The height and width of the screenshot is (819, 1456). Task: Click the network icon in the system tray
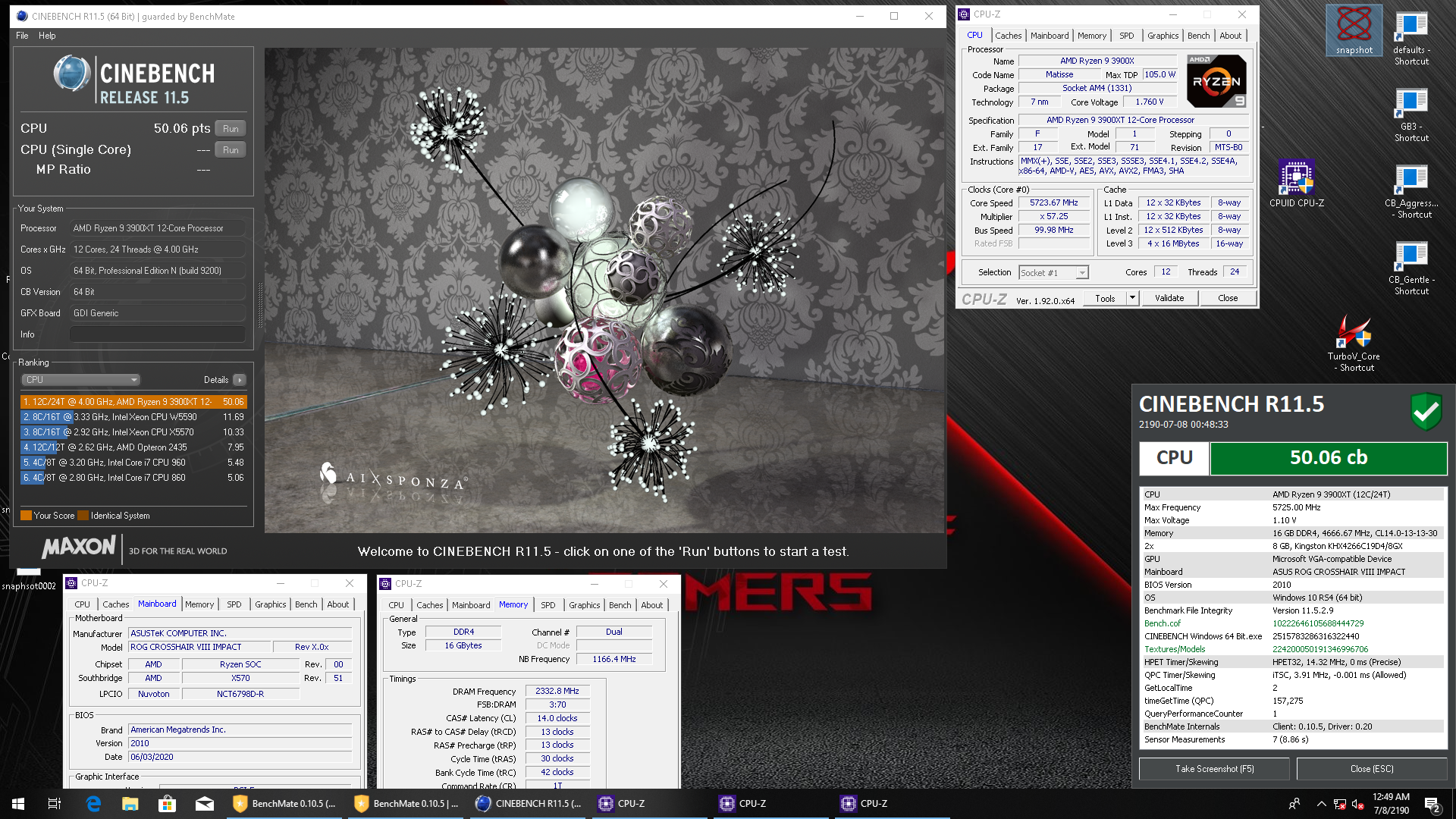tap(1340, 804)
